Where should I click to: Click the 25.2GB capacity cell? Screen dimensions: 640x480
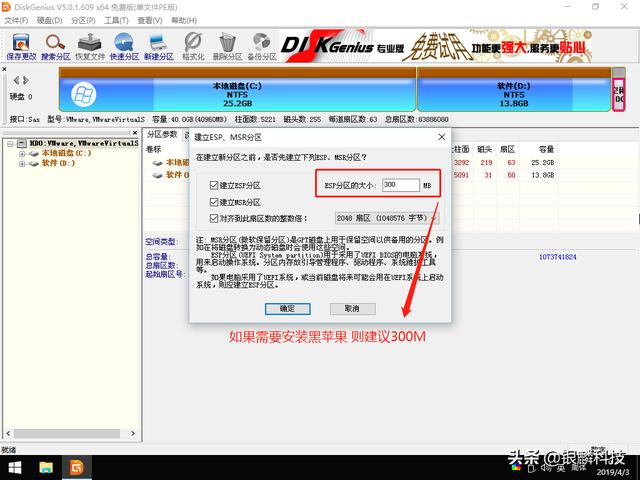coord(542,162)
